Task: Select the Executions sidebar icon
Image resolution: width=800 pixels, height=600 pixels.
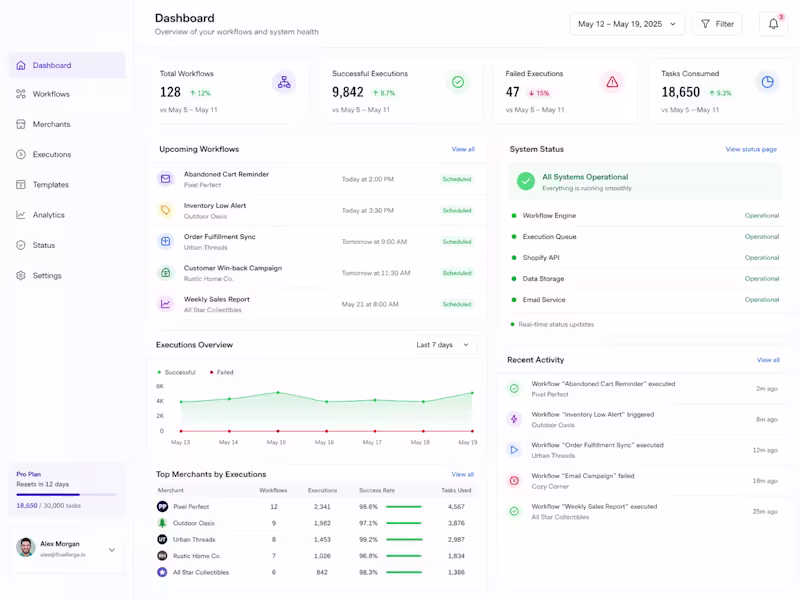Action: pyautogui.click(x=22, y=154)
